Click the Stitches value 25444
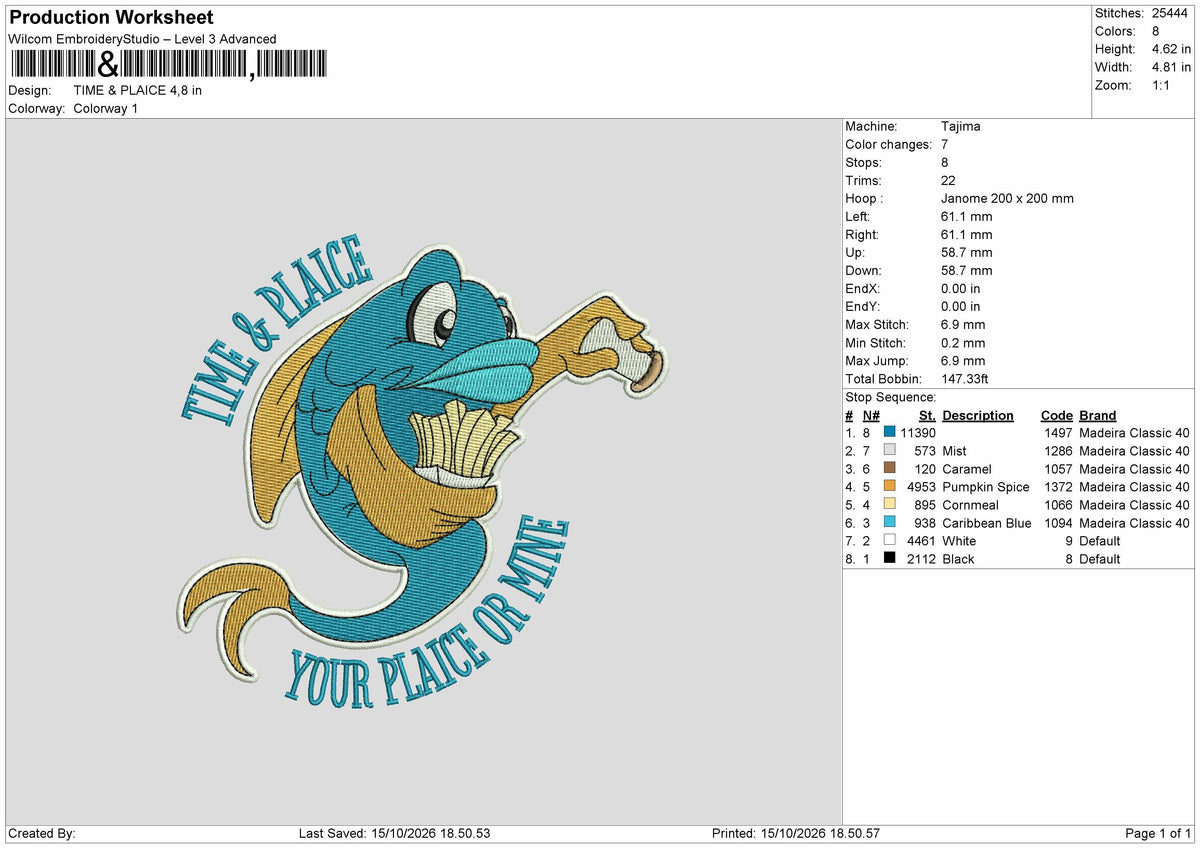 tap(1171, 13)
